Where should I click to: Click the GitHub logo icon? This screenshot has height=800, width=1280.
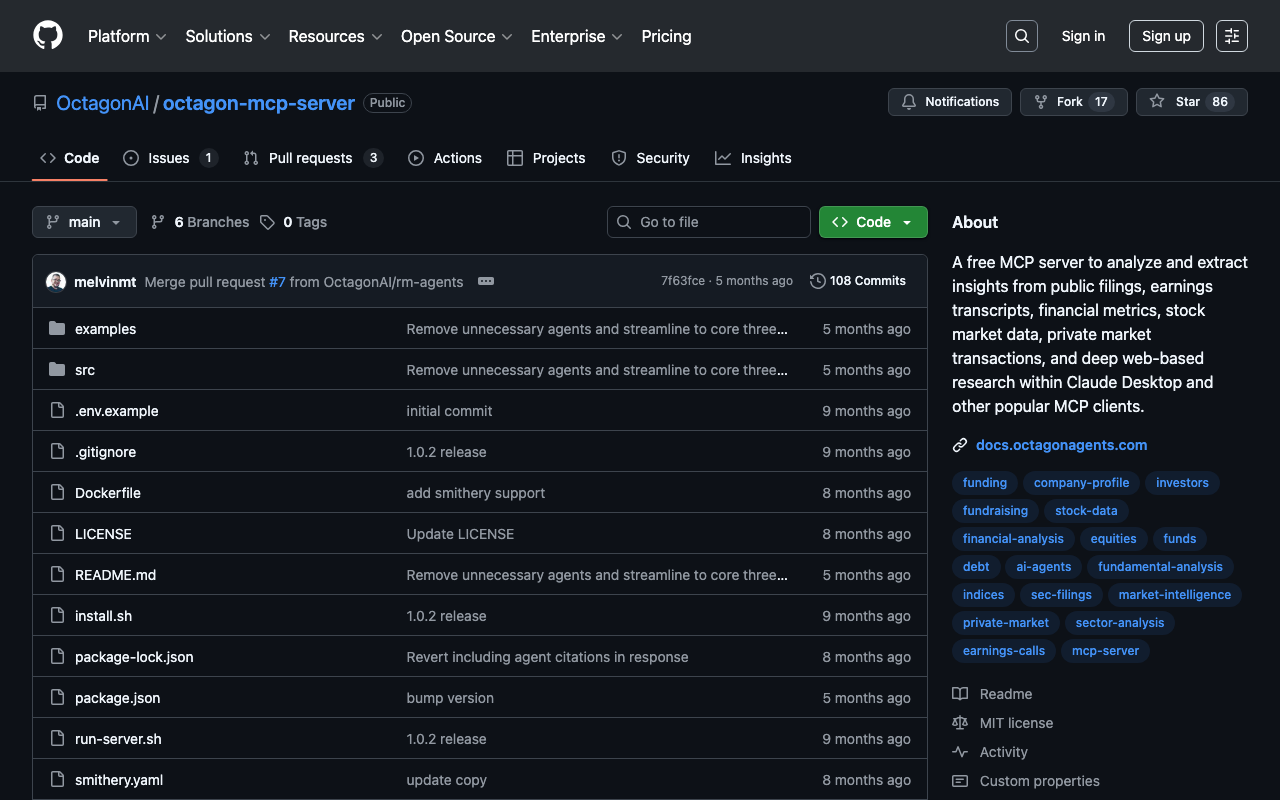(48, 36)
